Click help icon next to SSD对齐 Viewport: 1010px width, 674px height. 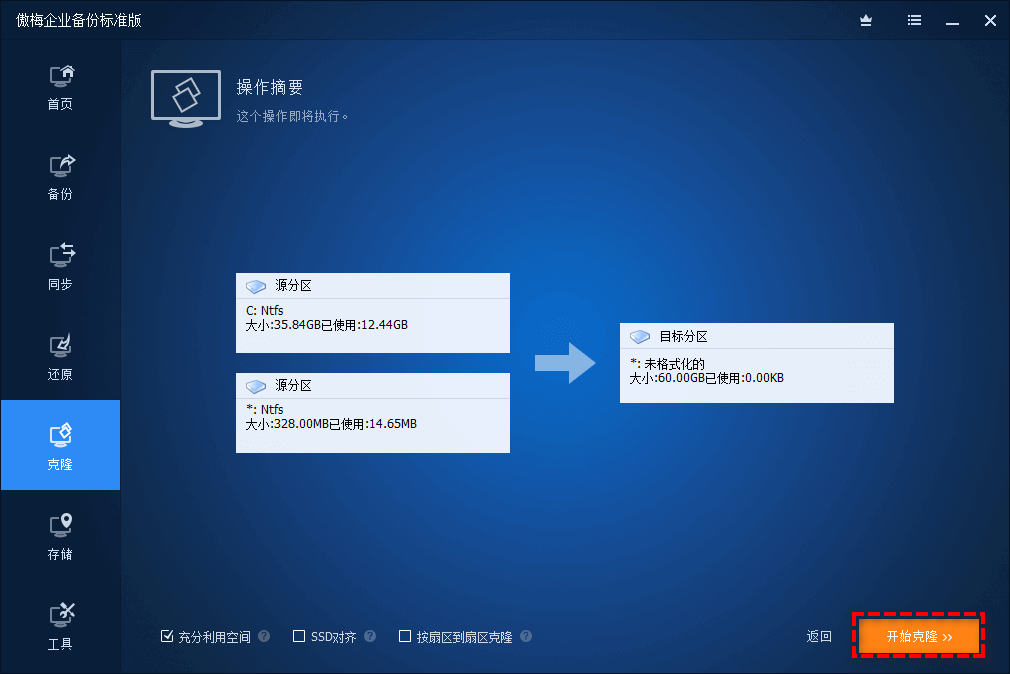370,637
